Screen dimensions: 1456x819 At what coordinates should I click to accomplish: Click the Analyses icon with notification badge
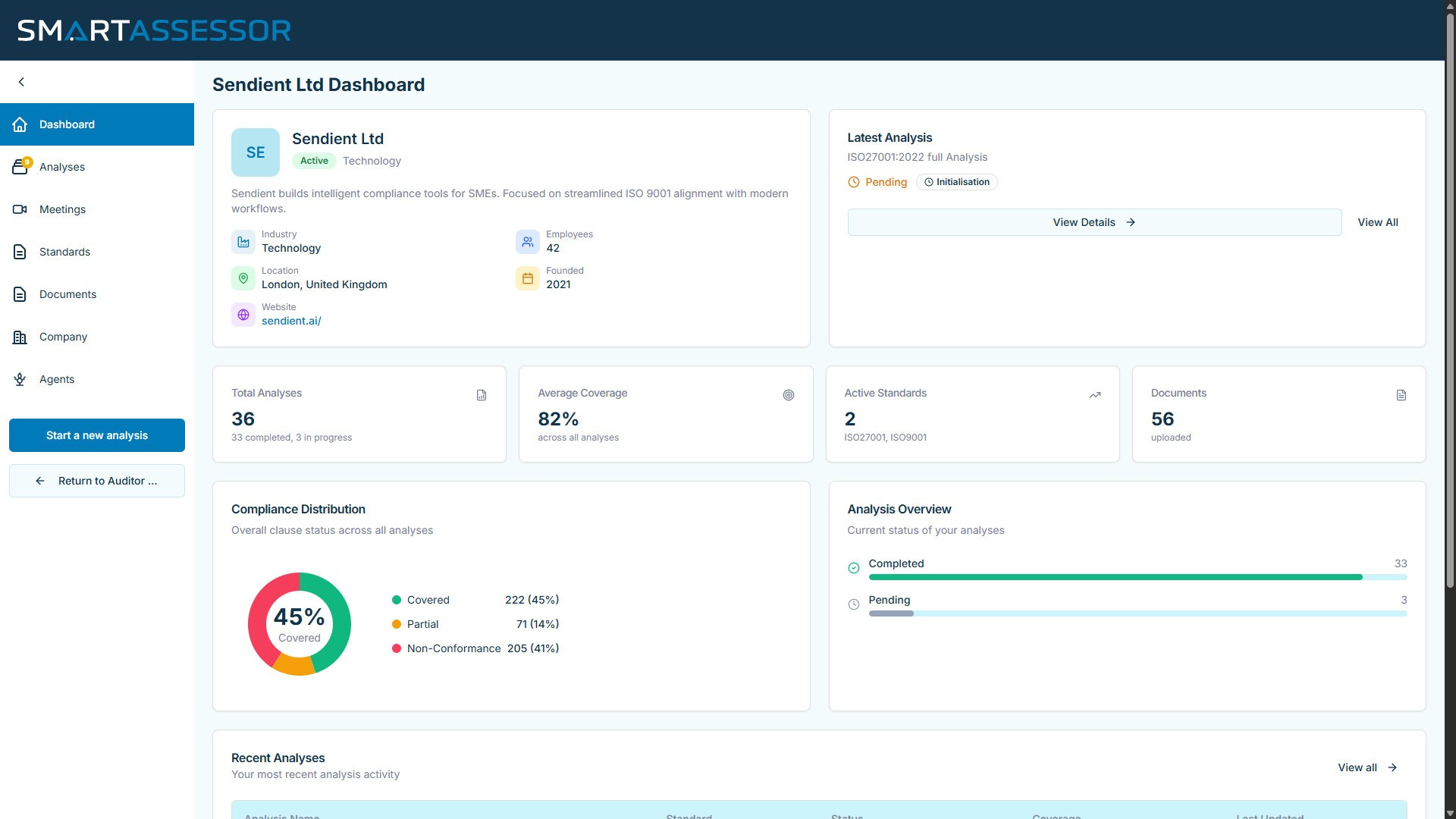pyautogui.click(x=20, y=167)
